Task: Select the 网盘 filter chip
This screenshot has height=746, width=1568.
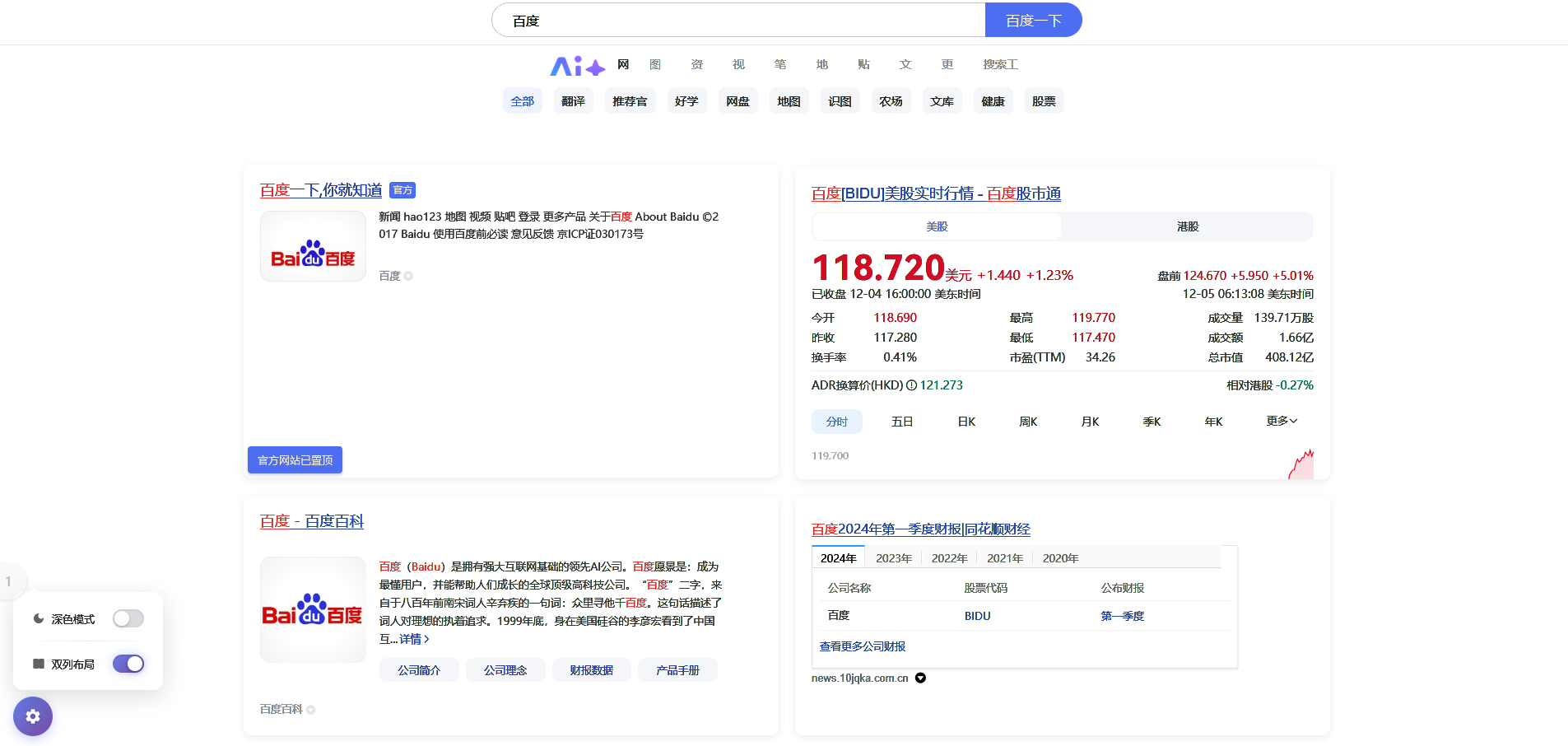Action: click(737, 101)
